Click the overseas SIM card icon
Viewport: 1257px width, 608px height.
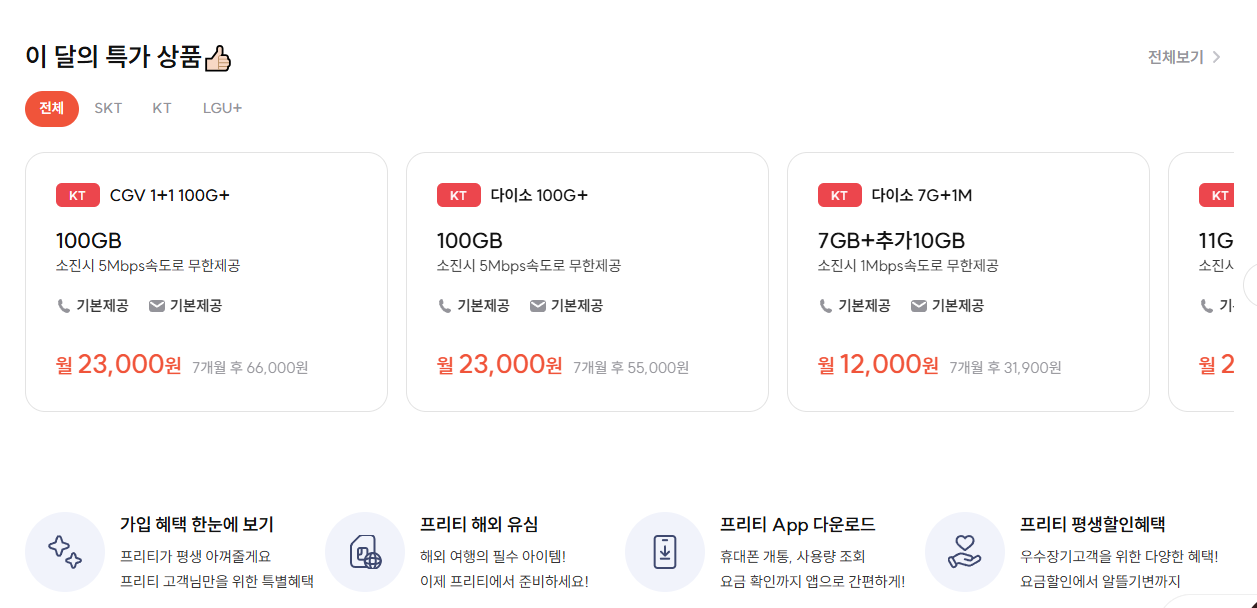tap(365, 552)
